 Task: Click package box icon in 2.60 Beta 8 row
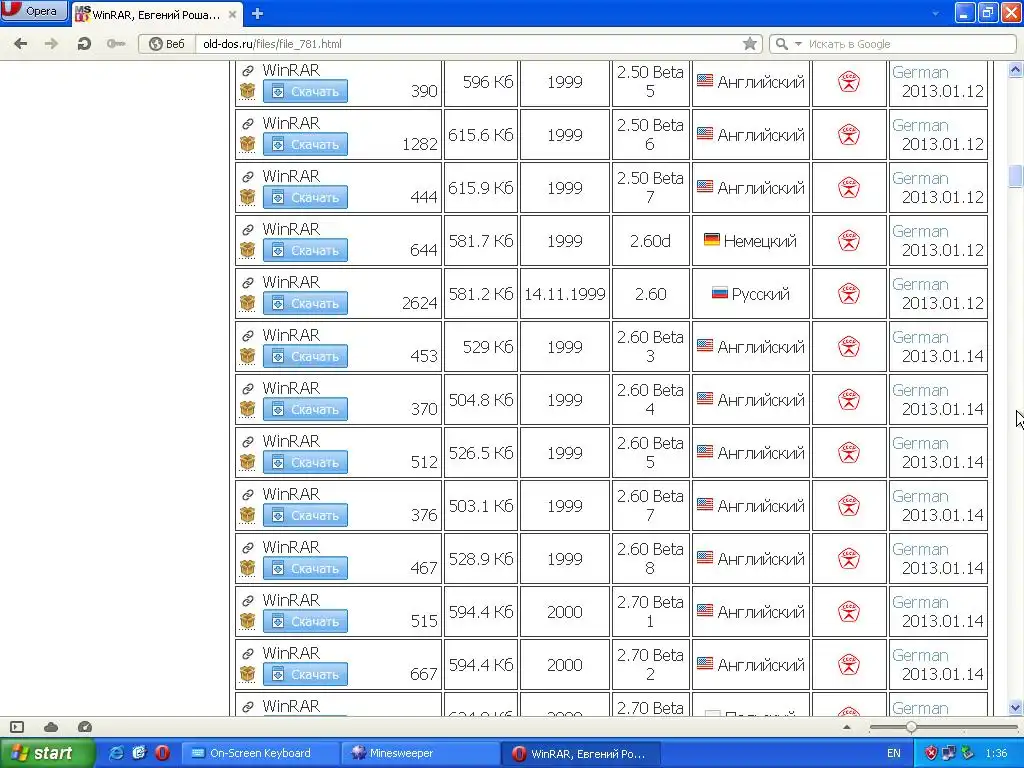tap(248, 568)
